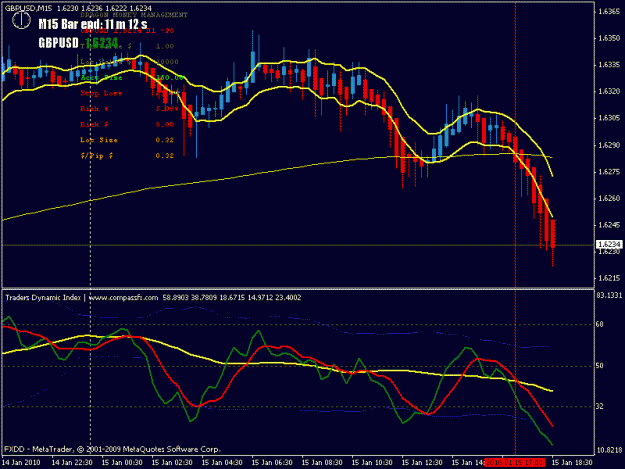Click the 1.6305 price axis label
625x469 pixels.
click(x=609, y=118)
